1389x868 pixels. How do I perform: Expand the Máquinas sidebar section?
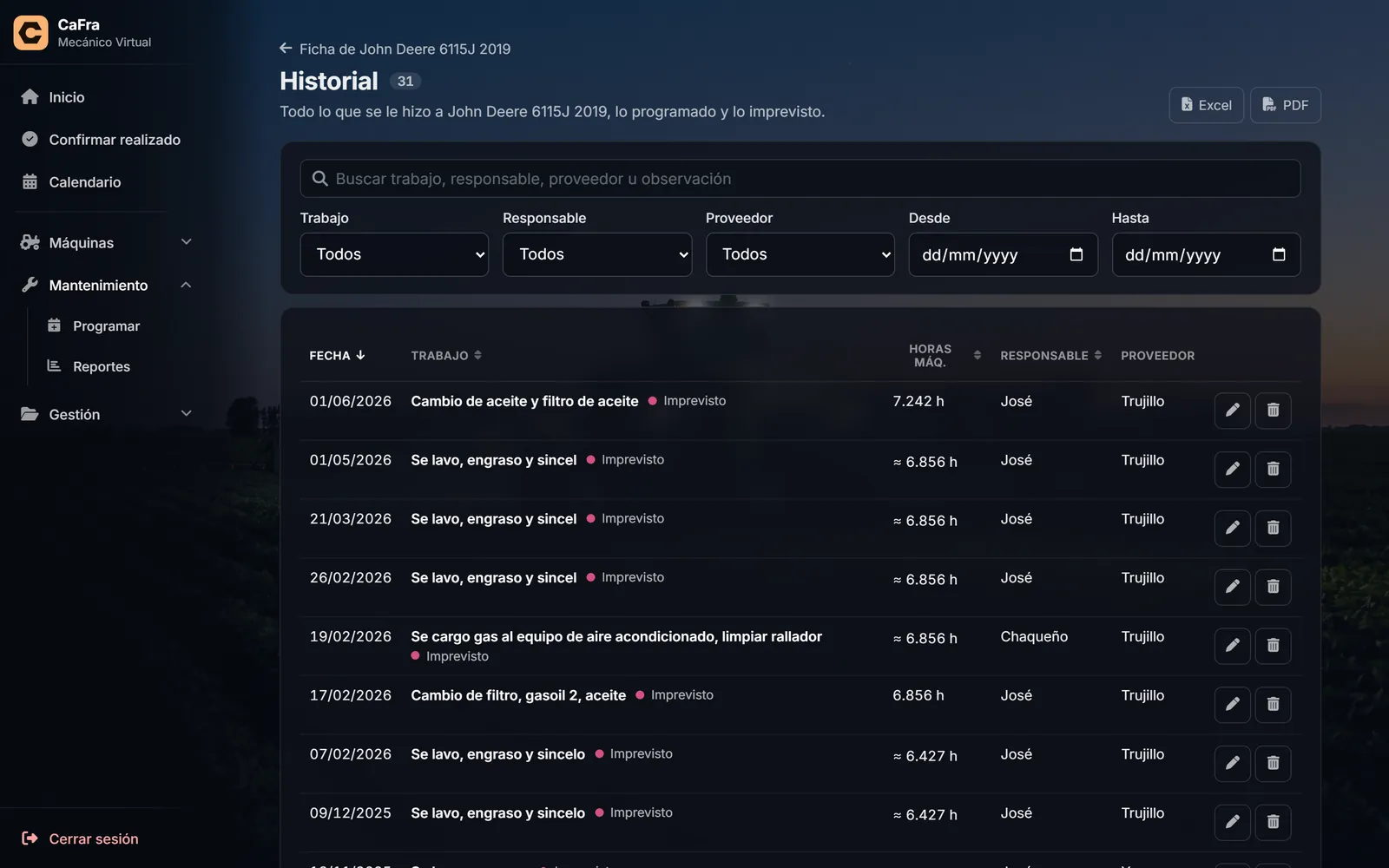pyautogui.click(x=106, y=243)
